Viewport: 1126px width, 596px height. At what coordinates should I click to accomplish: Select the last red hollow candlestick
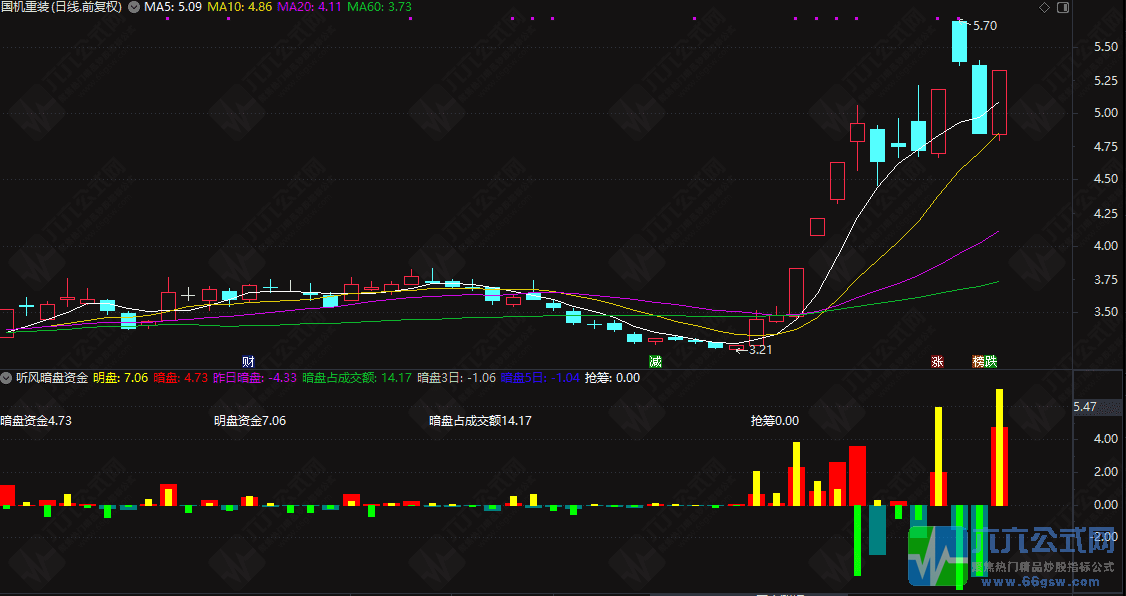(1000, 103)
